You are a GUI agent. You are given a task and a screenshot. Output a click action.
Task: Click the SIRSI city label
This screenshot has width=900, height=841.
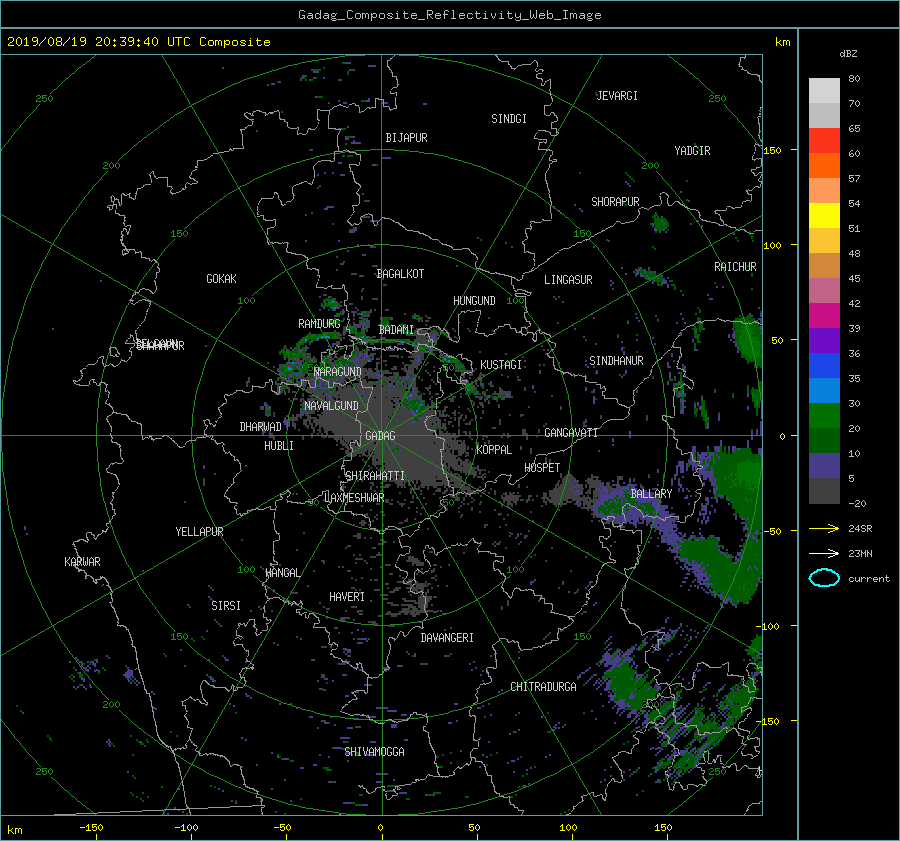[226, 606]
